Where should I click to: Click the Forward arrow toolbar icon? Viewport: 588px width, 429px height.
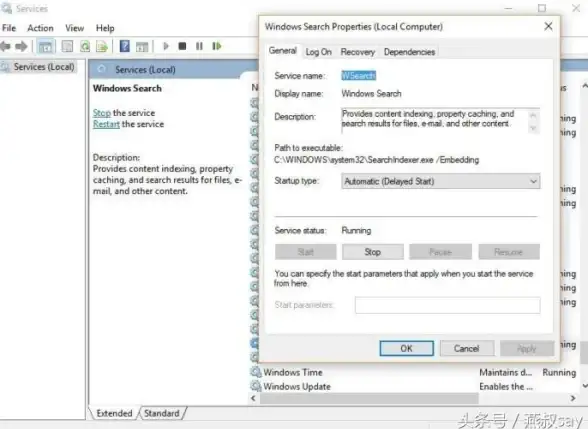21,46
